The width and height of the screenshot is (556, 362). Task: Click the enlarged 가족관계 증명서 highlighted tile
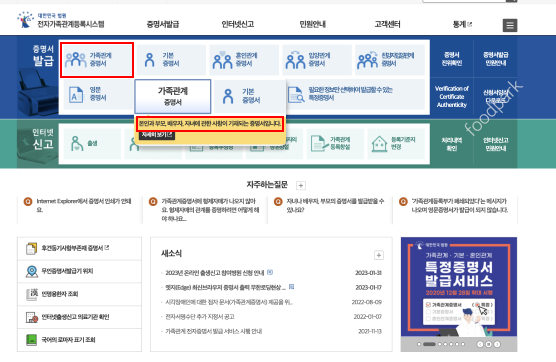tap(173, 96)
